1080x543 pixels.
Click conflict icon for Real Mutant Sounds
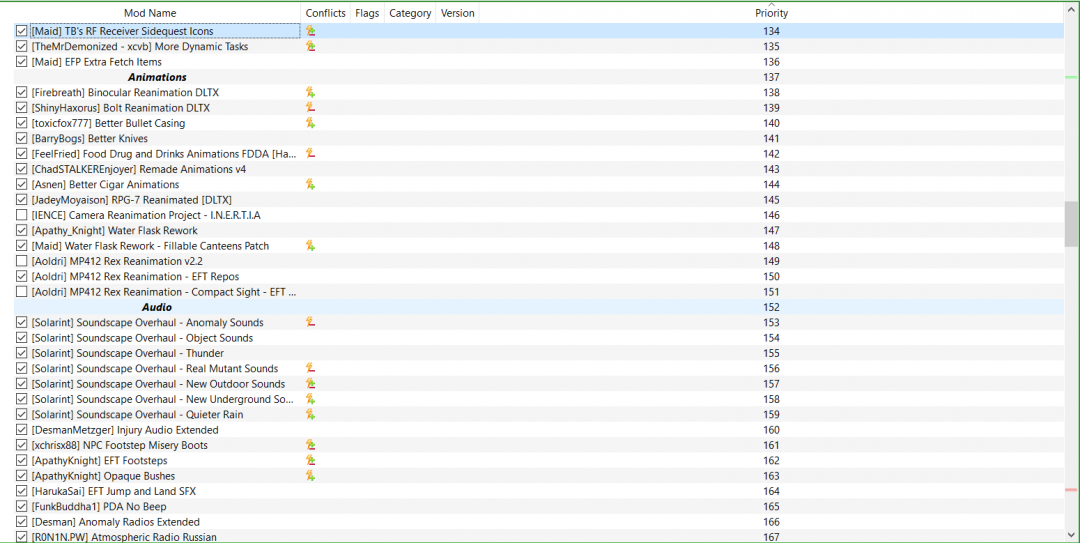coord(311,369)
